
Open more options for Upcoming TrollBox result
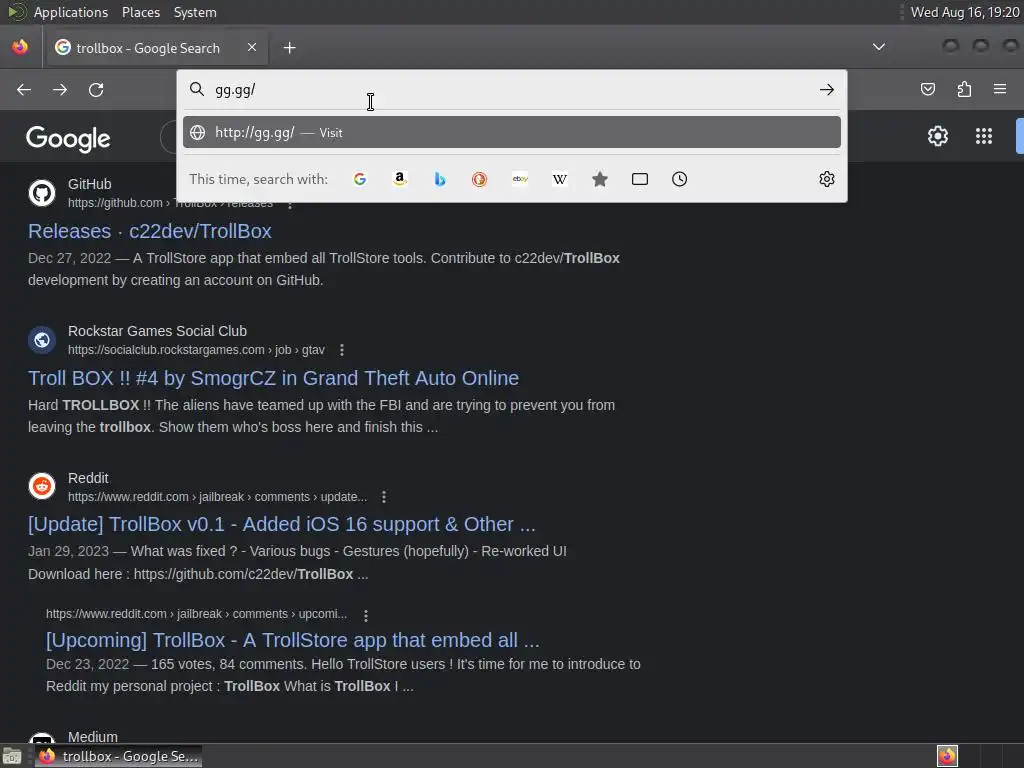click(x=366, y=615)
